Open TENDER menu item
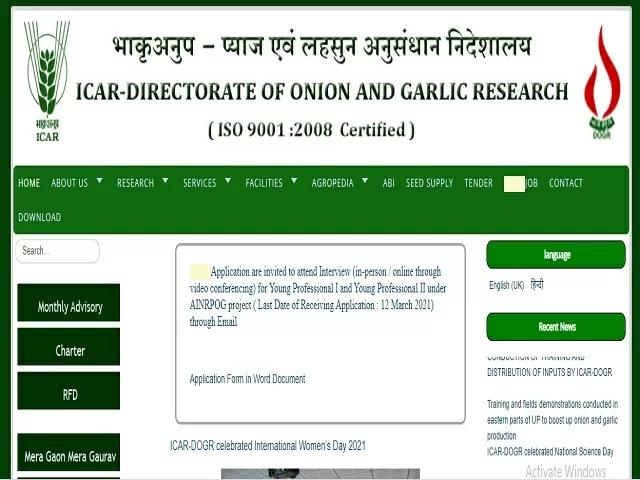This screenshot has height=480, width=640. [478, 183]
